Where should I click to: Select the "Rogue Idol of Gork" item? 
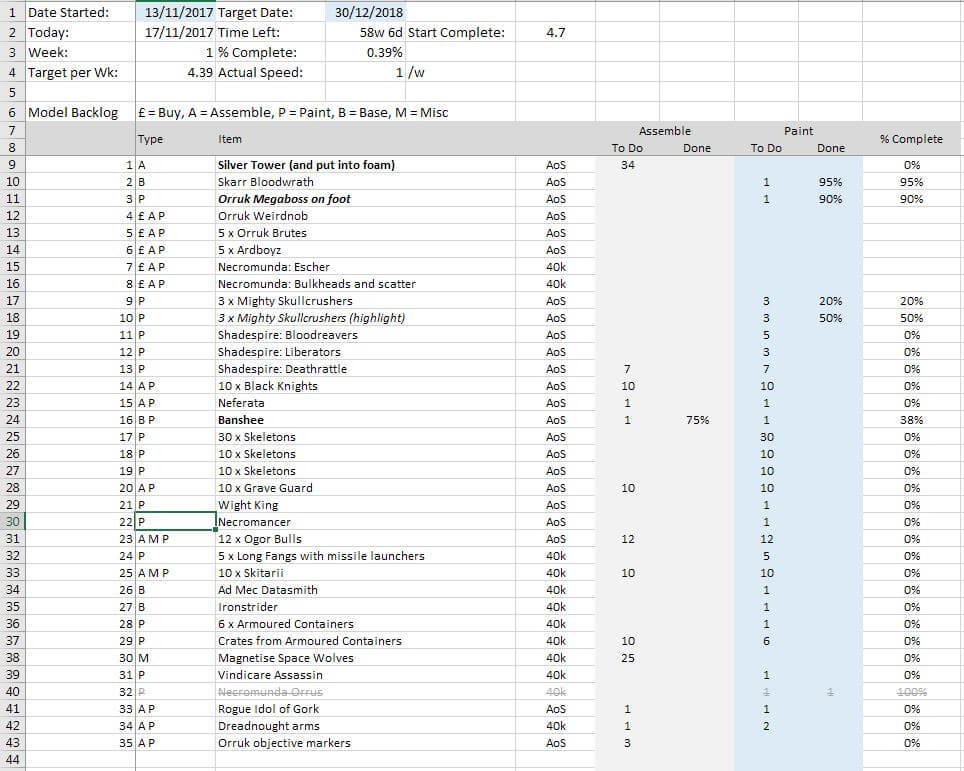click(268, 709)
